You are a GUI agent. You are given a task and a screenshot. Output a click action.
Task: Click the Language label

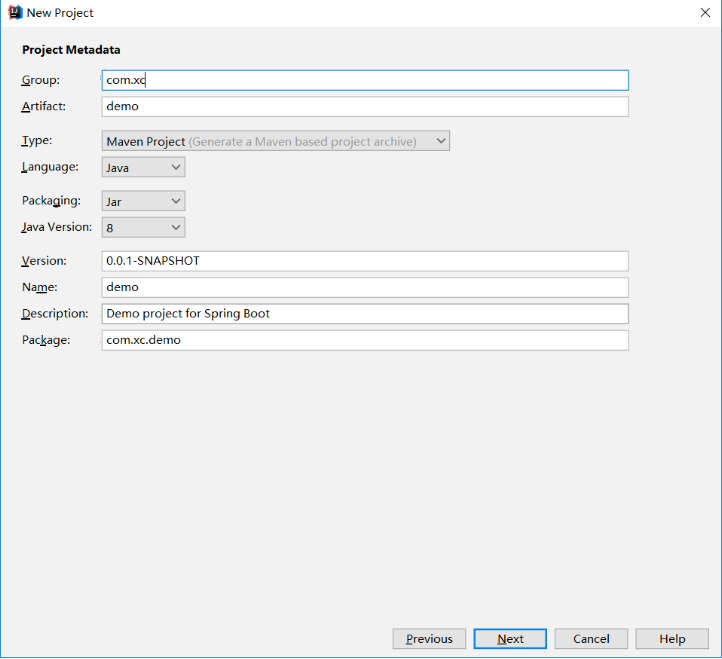click(50, 167)
